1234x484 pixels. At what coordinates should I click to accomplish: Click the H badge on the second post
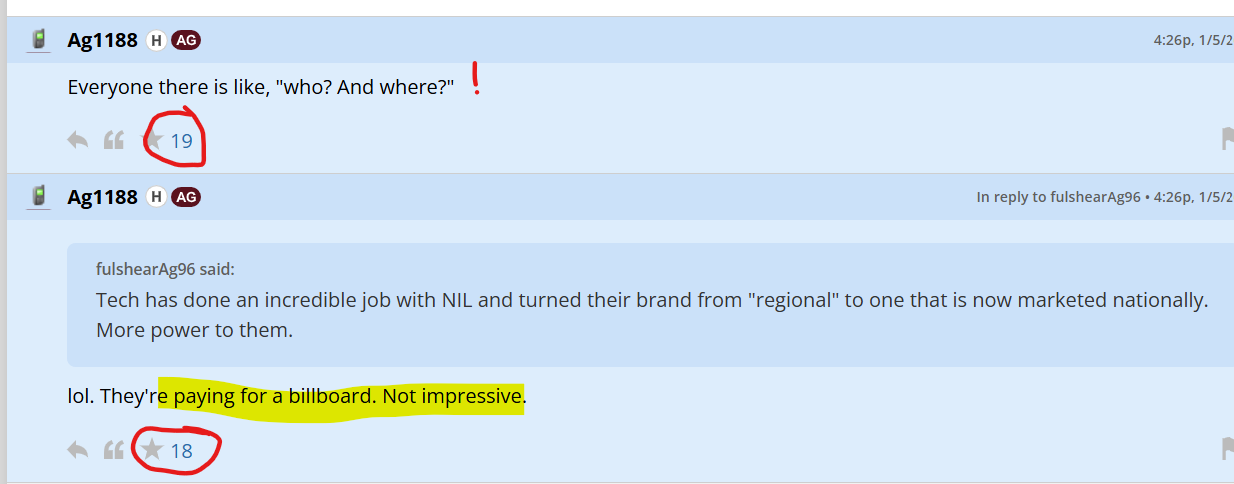(x=156, y=197)
